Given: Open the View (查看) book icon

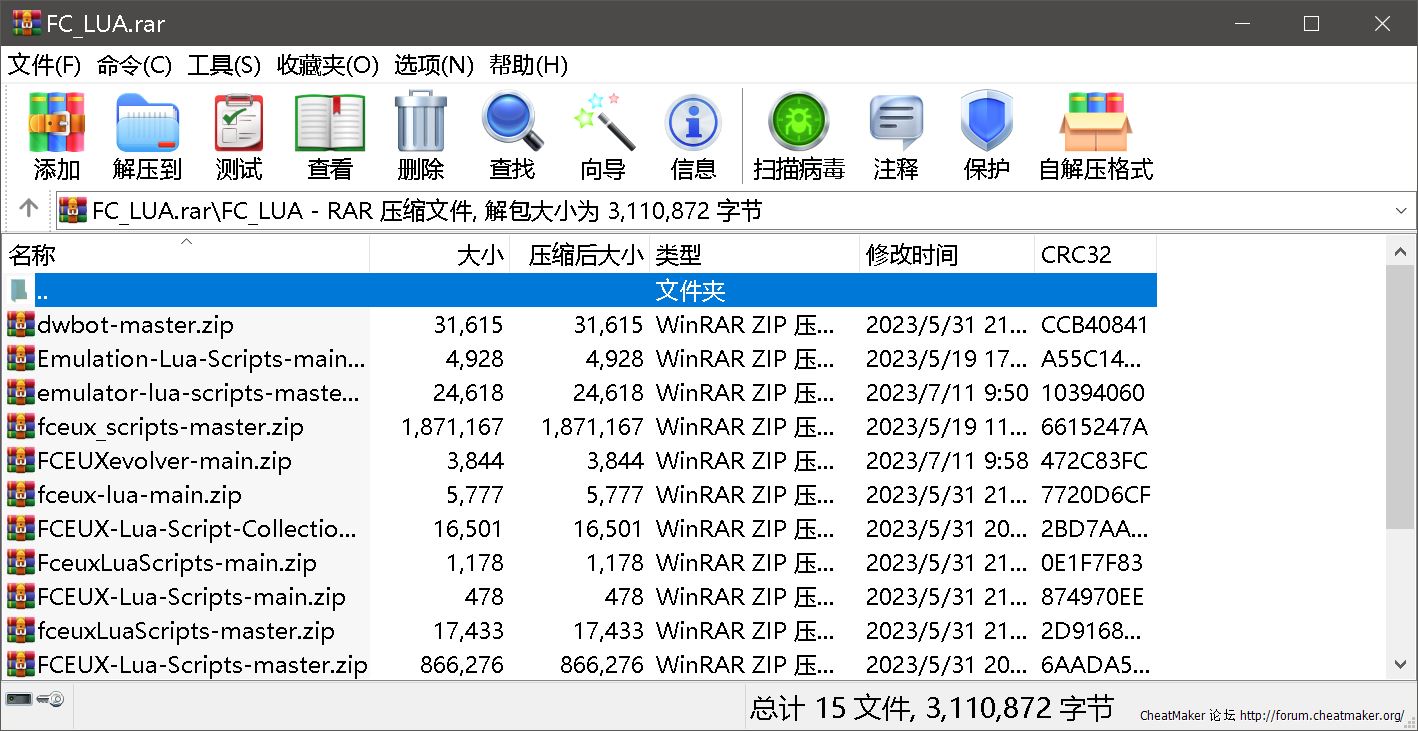Looking at the screenshot, I should pyautogui.click(x=330, y=123).
